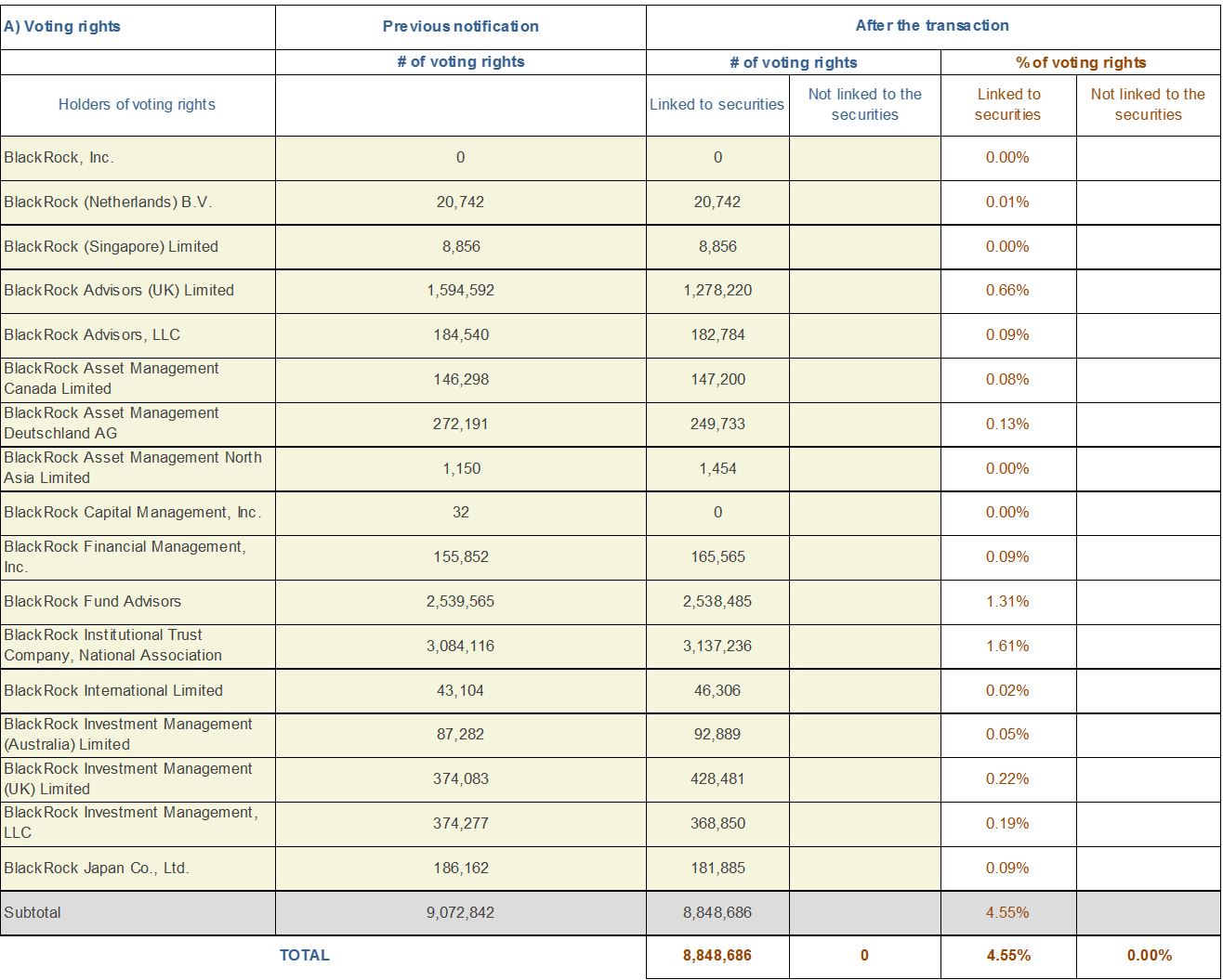Click the BlackRock, Inc. row label

pyautogui.click(x=59, y=158)
